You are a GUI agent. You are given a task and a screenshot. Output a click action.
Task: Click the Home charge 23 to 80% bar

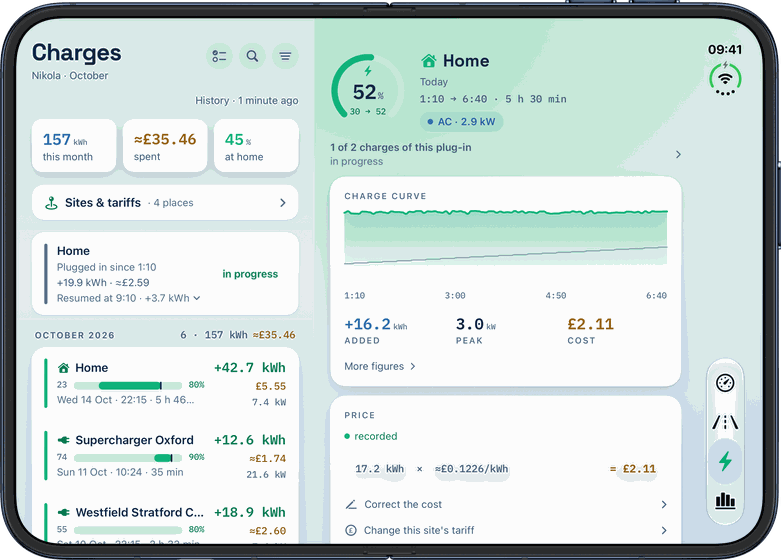(x=128, y=386)
